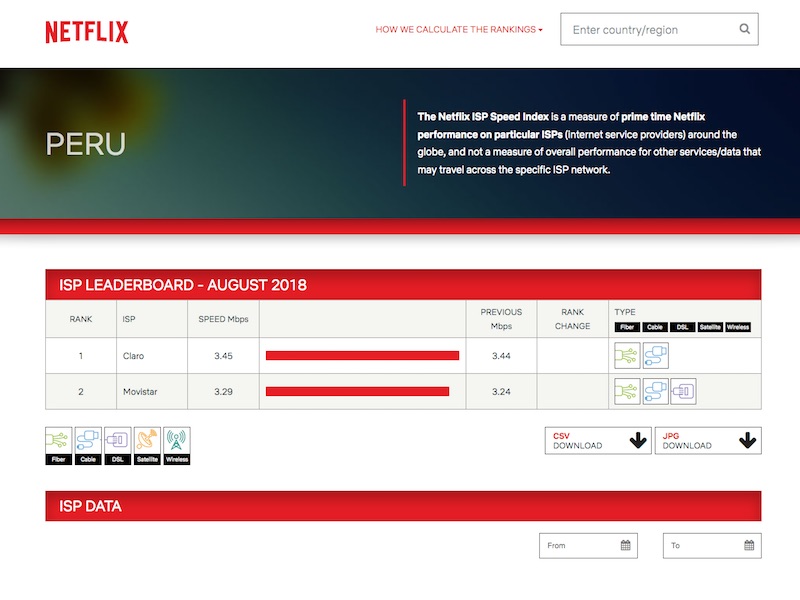Click the ISP DATA section heading
Viewport: 800px width, 600px height.
coord(90,506)
